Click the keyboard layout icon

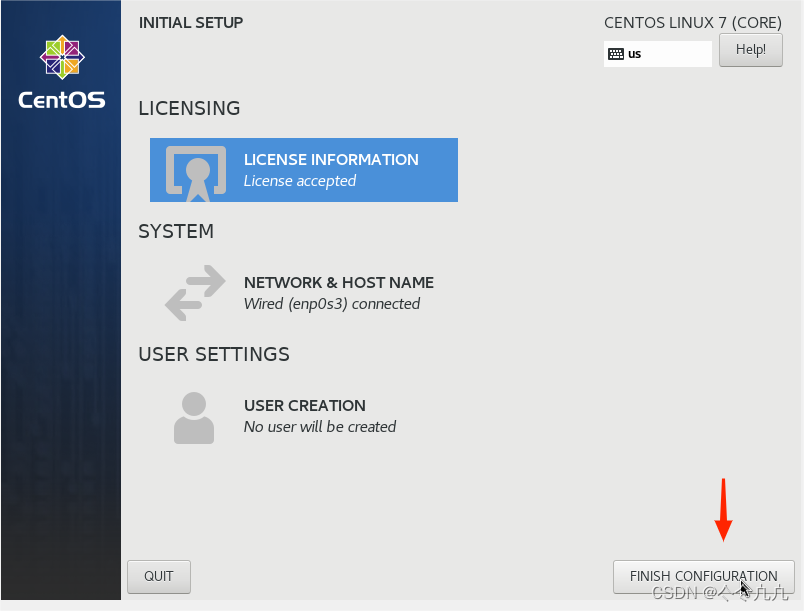point(615,54)
